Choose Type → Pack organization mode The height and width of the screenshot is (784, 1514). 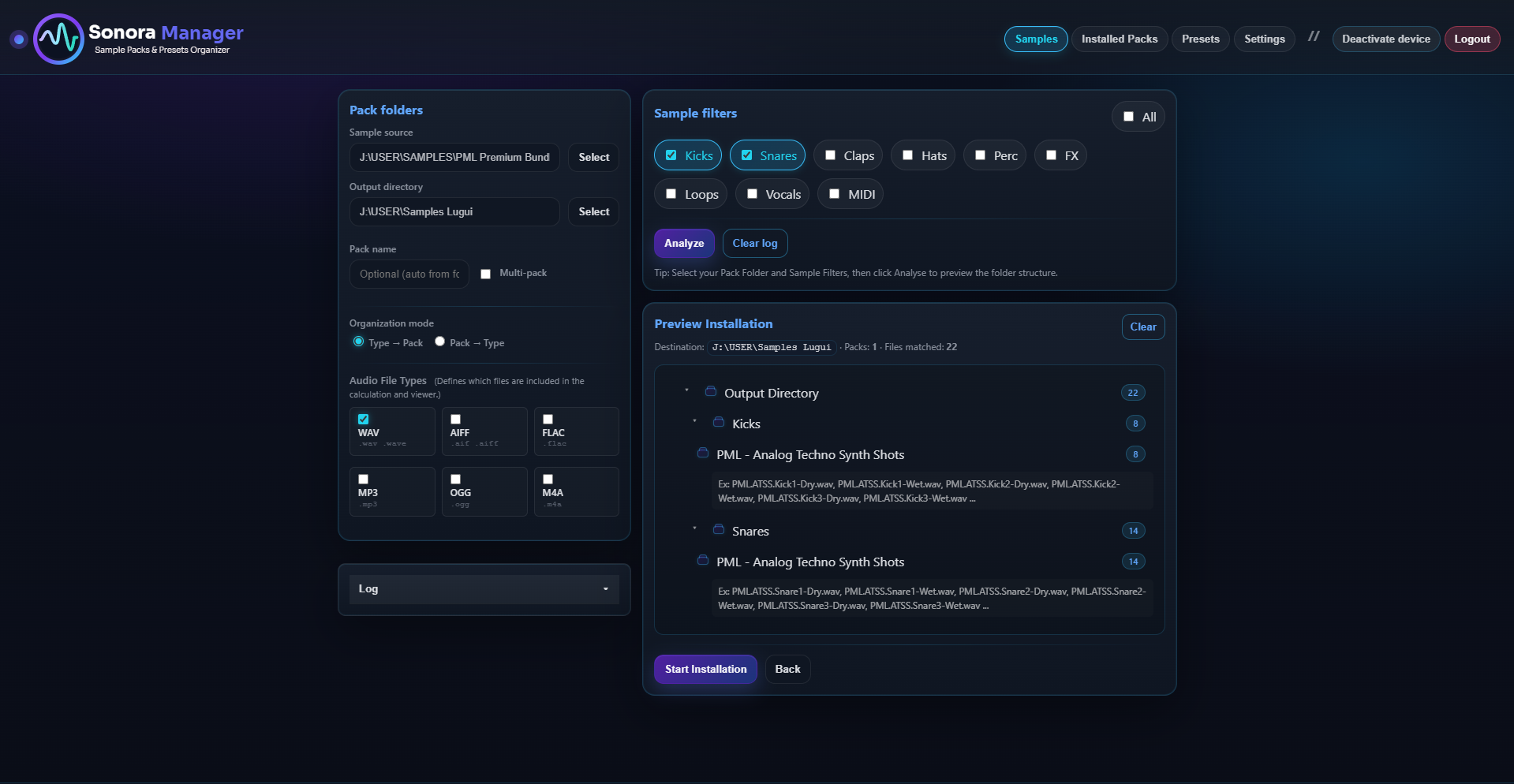[359, 342]
